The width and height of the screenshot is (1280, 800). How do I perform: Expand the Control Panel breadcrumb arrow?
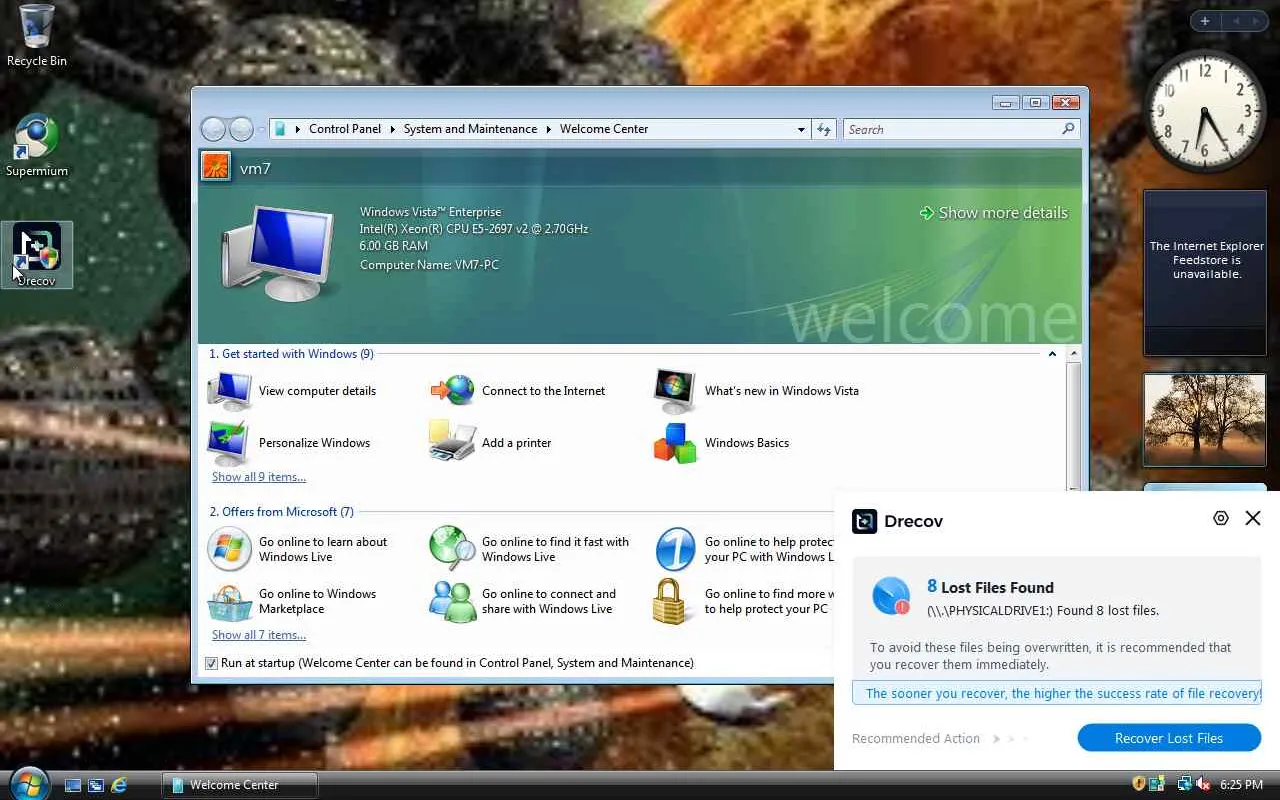392,129
